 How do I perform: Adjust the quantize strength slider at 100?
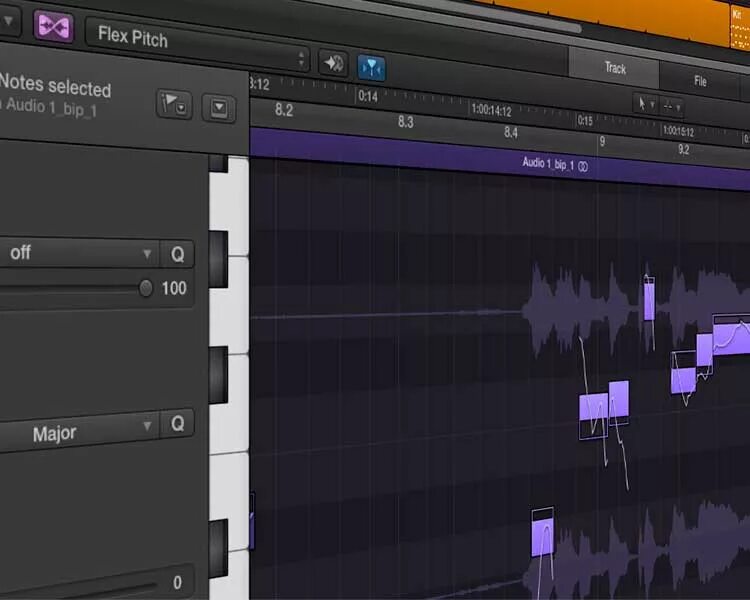(x=145, y=288)
